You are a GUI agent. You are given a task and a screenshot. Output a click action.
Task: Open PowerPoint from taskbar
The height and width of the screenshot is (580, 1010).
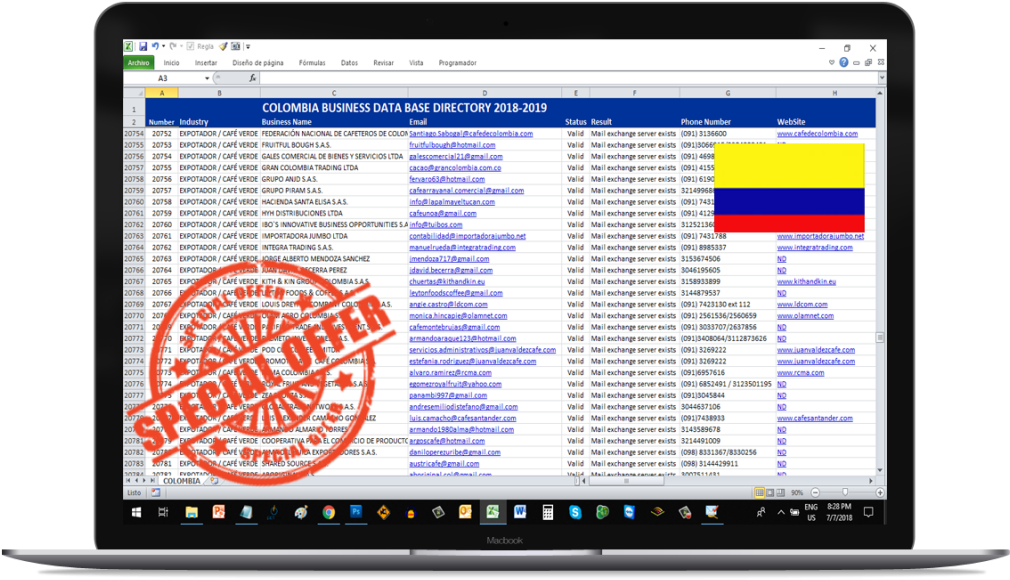(219, 512)
